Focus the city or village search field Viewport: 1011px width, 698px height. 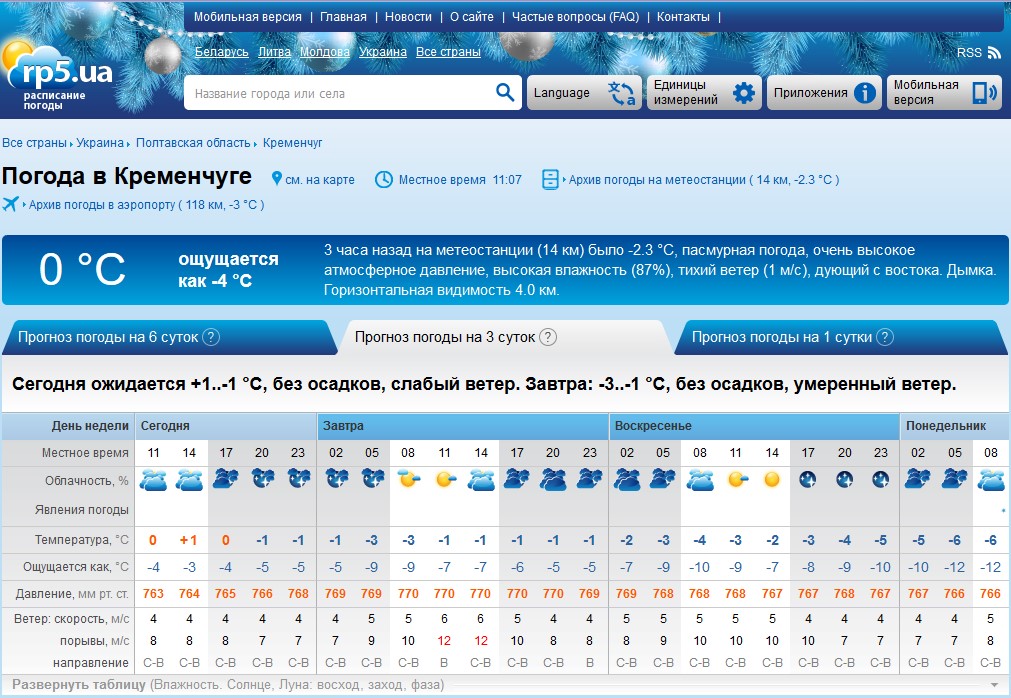(x=340, y=93)
